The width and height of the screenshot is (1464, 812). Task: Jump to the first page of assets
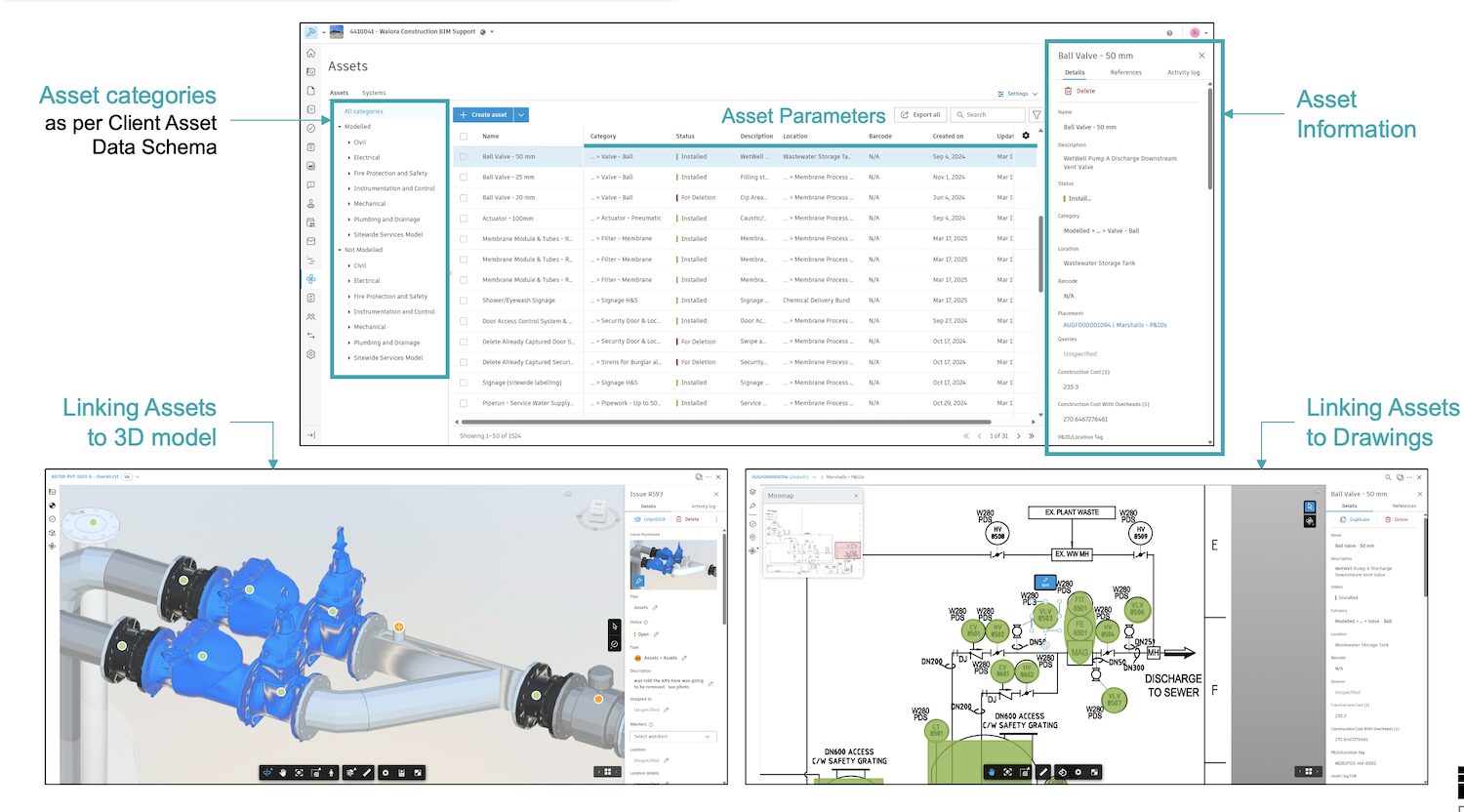click(x=966, y=436)
